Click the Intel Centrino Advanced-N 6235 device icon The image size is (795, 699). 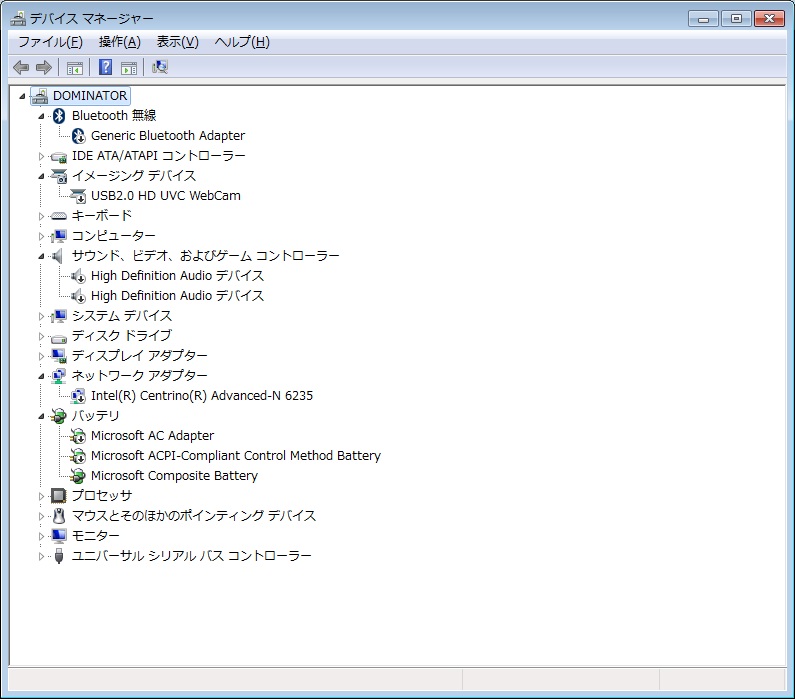[x=78, y=396]
